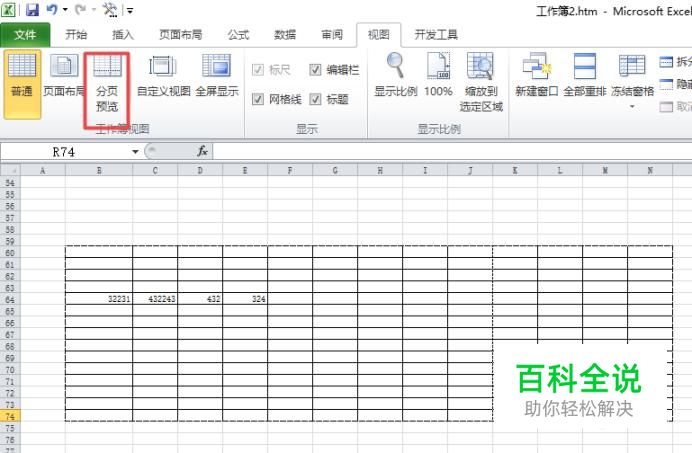692x453 pixels.
Task: Select cell containing 432
Action: [x=200, y=299]
